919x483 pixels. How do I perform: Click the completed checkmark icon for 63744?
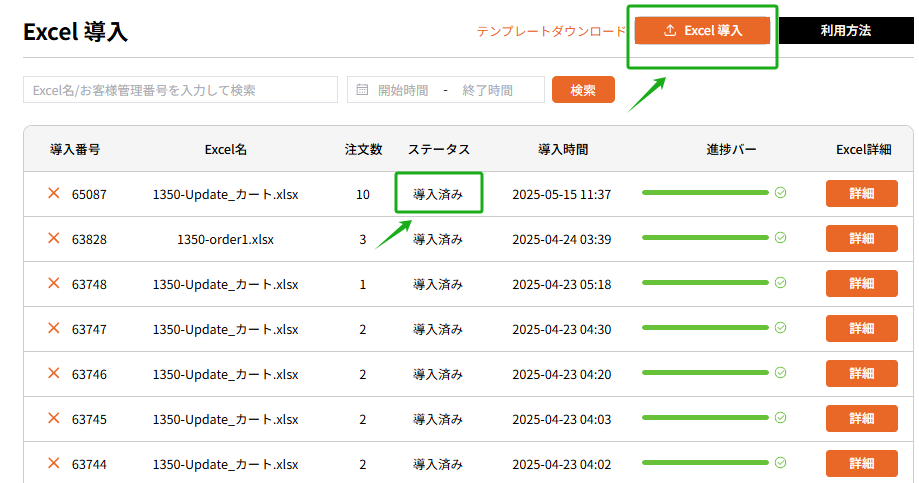(x=780, y=462)
